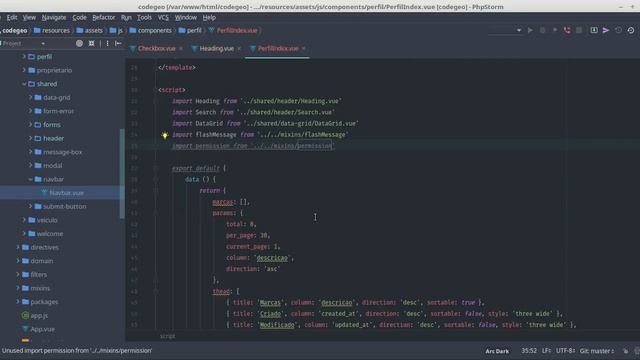Click the Arc Dark theme status item
This screenshot has width=640, height=360.
497,351
